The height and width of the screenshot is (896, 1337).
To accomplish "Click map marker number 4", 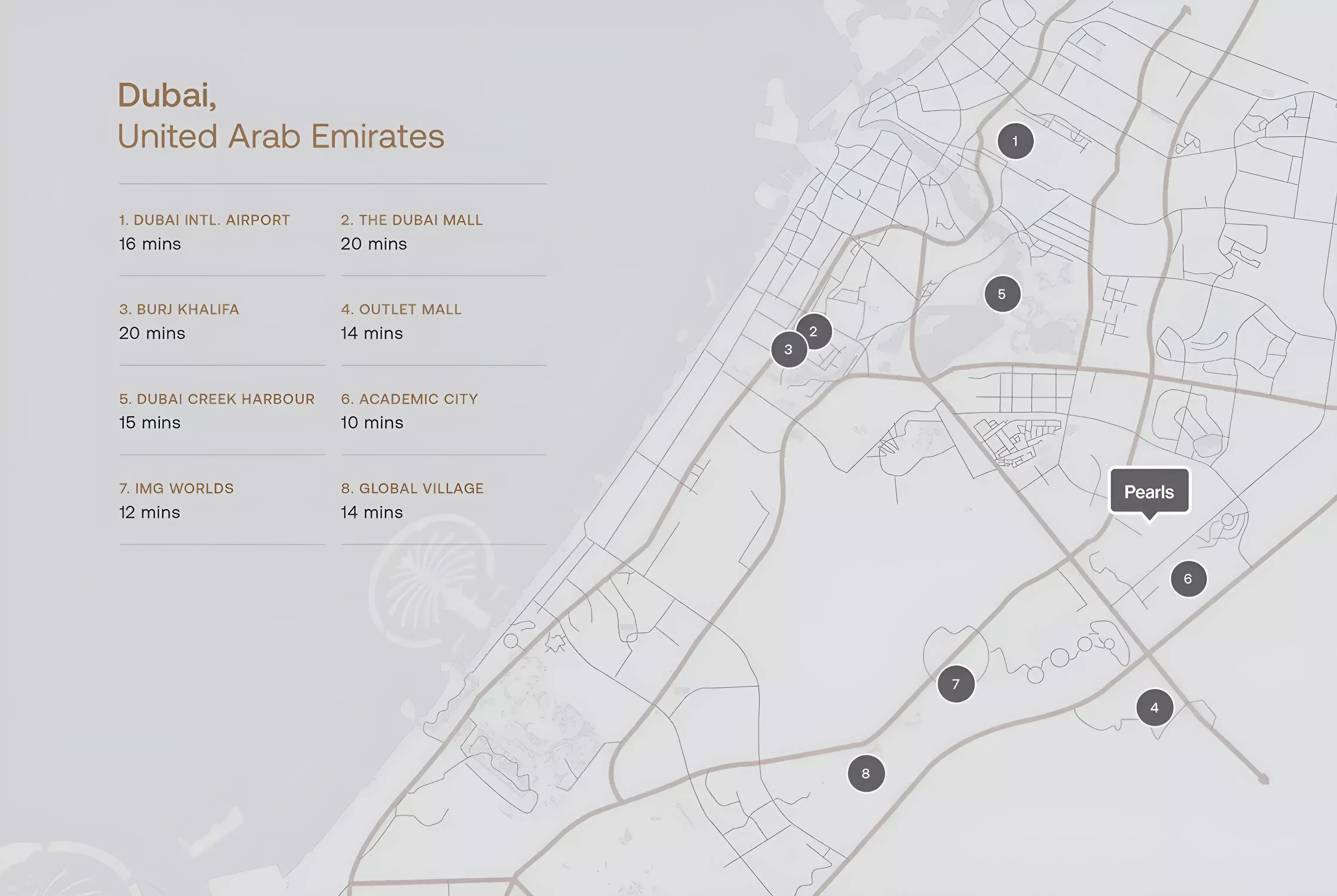I will point(1155,708).
